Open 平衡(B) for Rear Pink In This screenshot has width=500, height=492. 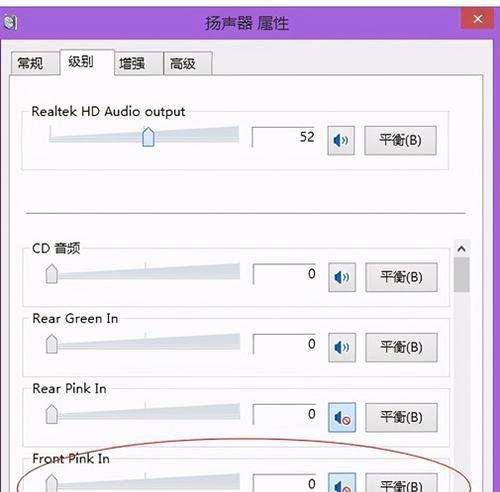pyautogui.click(x=401, y=417)
